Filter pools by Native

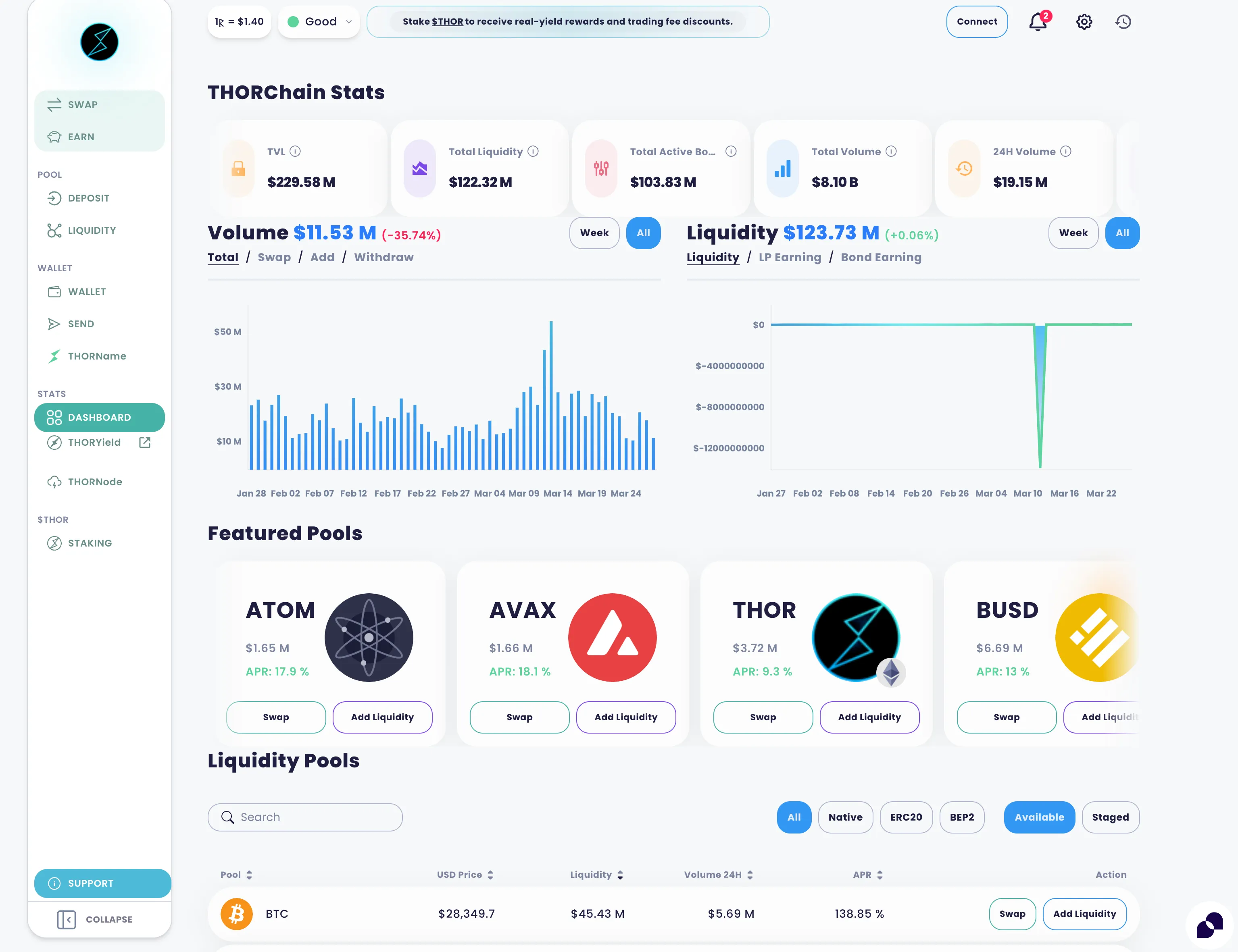[845, 817]
